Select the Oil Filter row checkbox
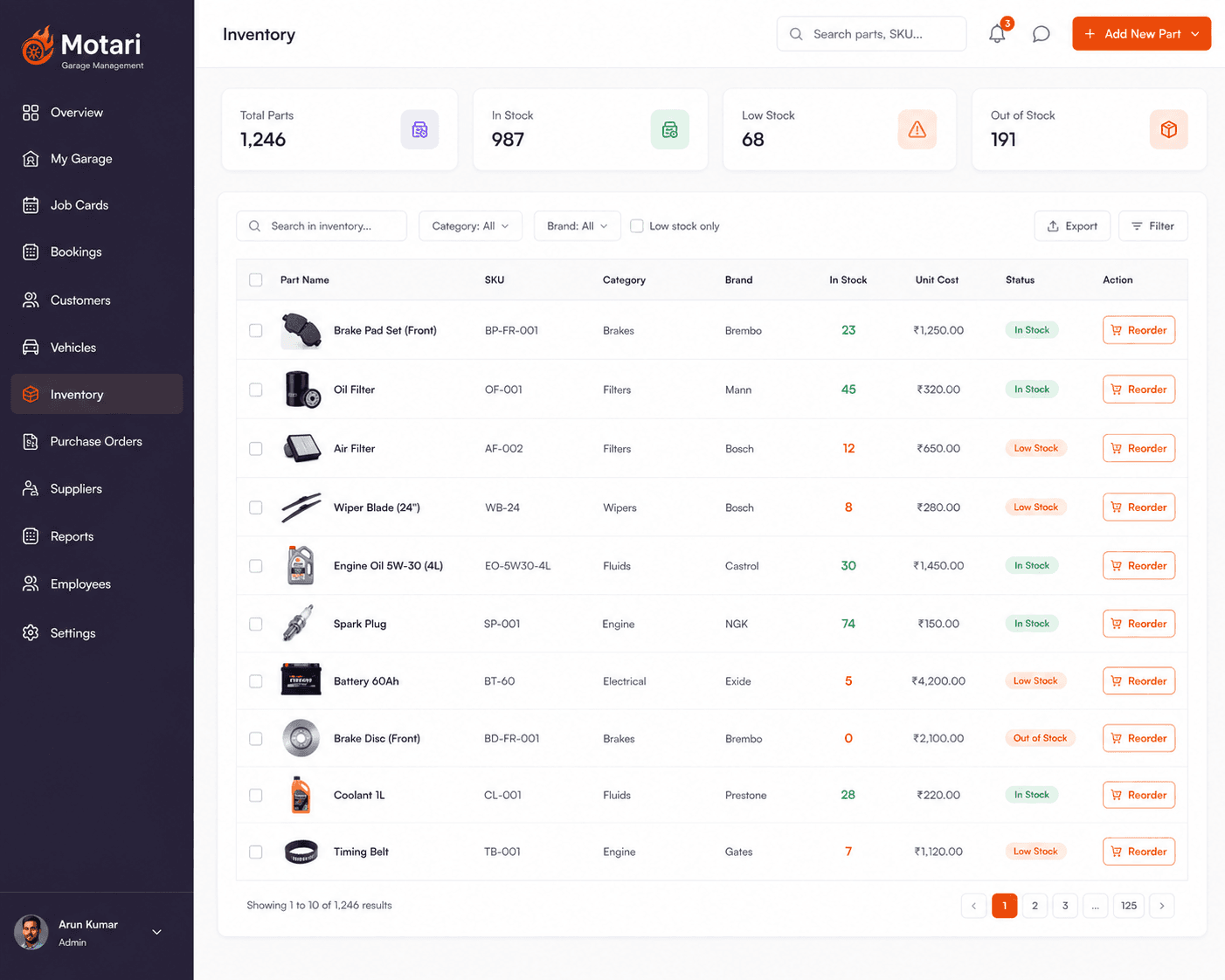 [255, 390]
